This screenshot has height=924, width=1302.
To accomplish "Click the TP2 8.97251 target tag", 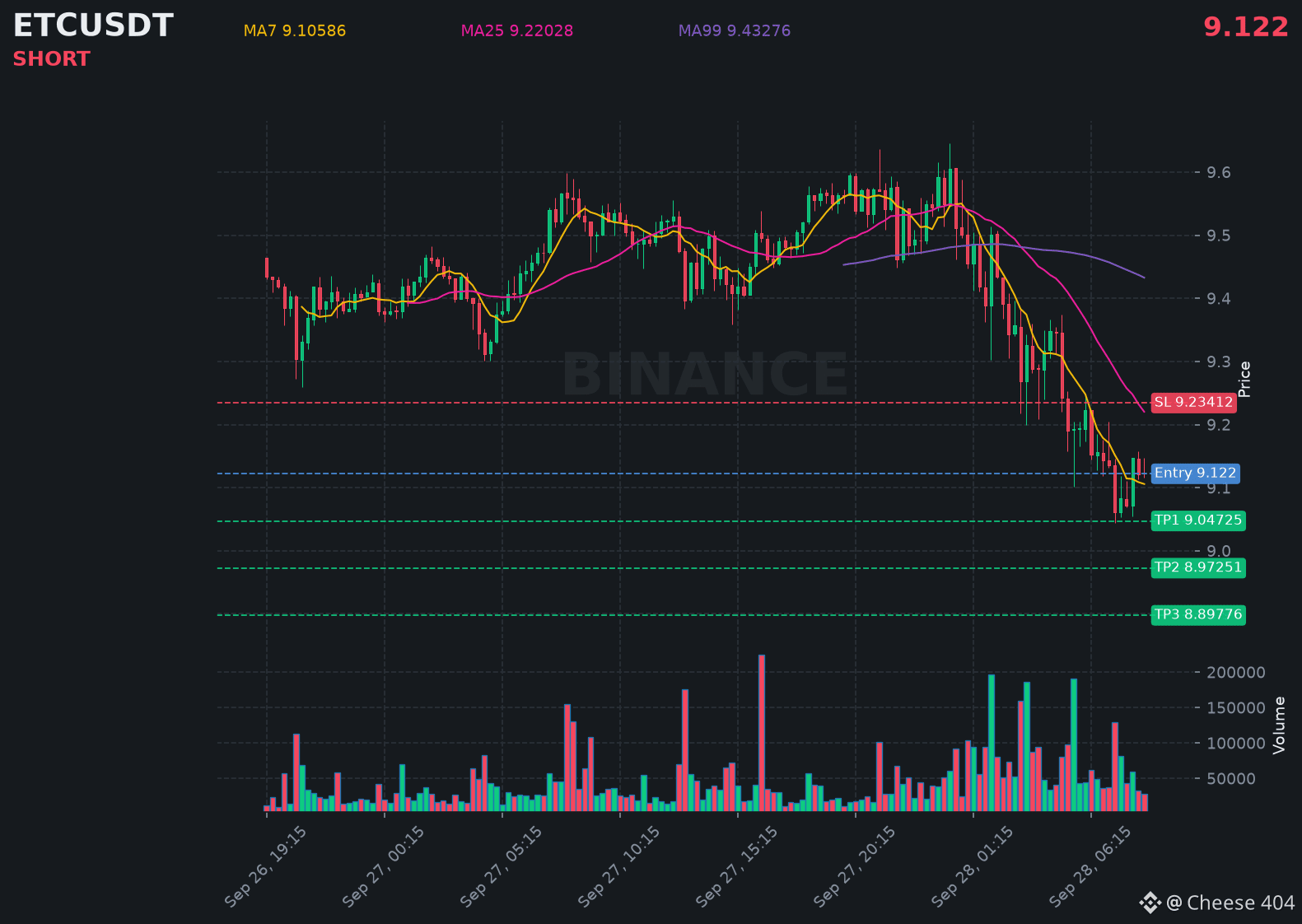I will tap(1198, 567).
